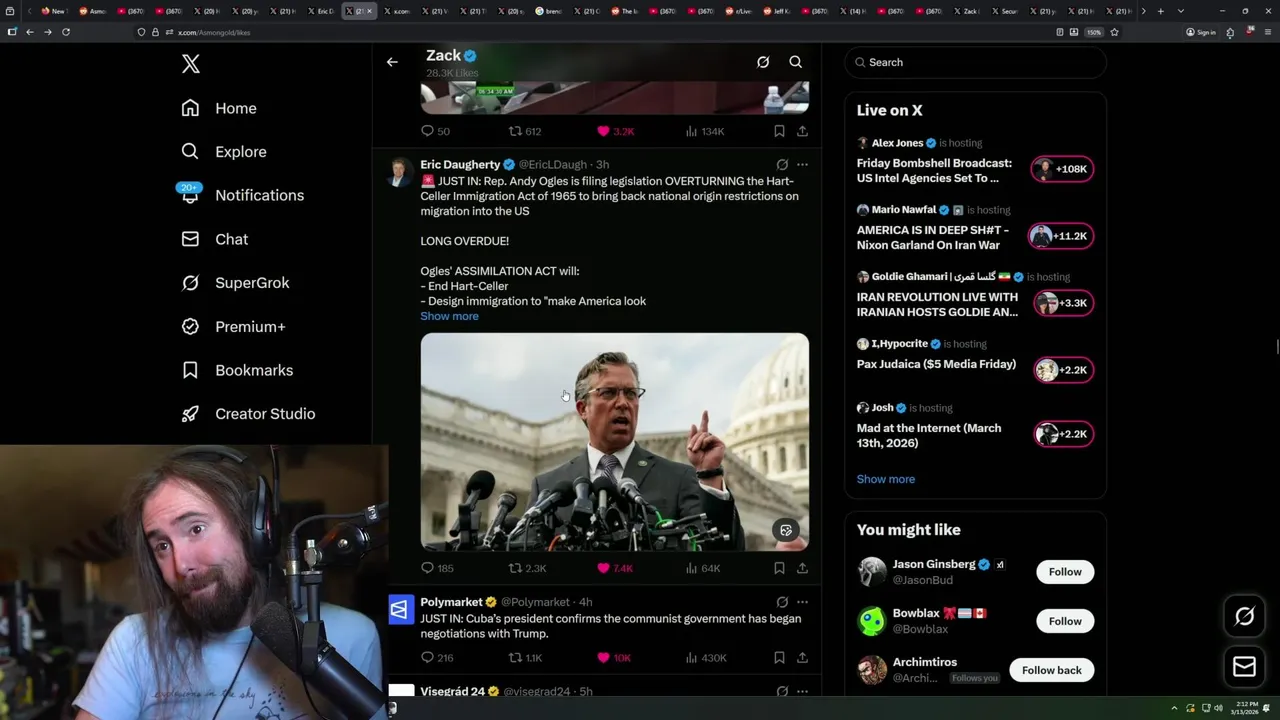Viewport: 1280px width, 720px height.
Task: Join Goldie Ghamari live +3.3K
Action: point(1063,303)
